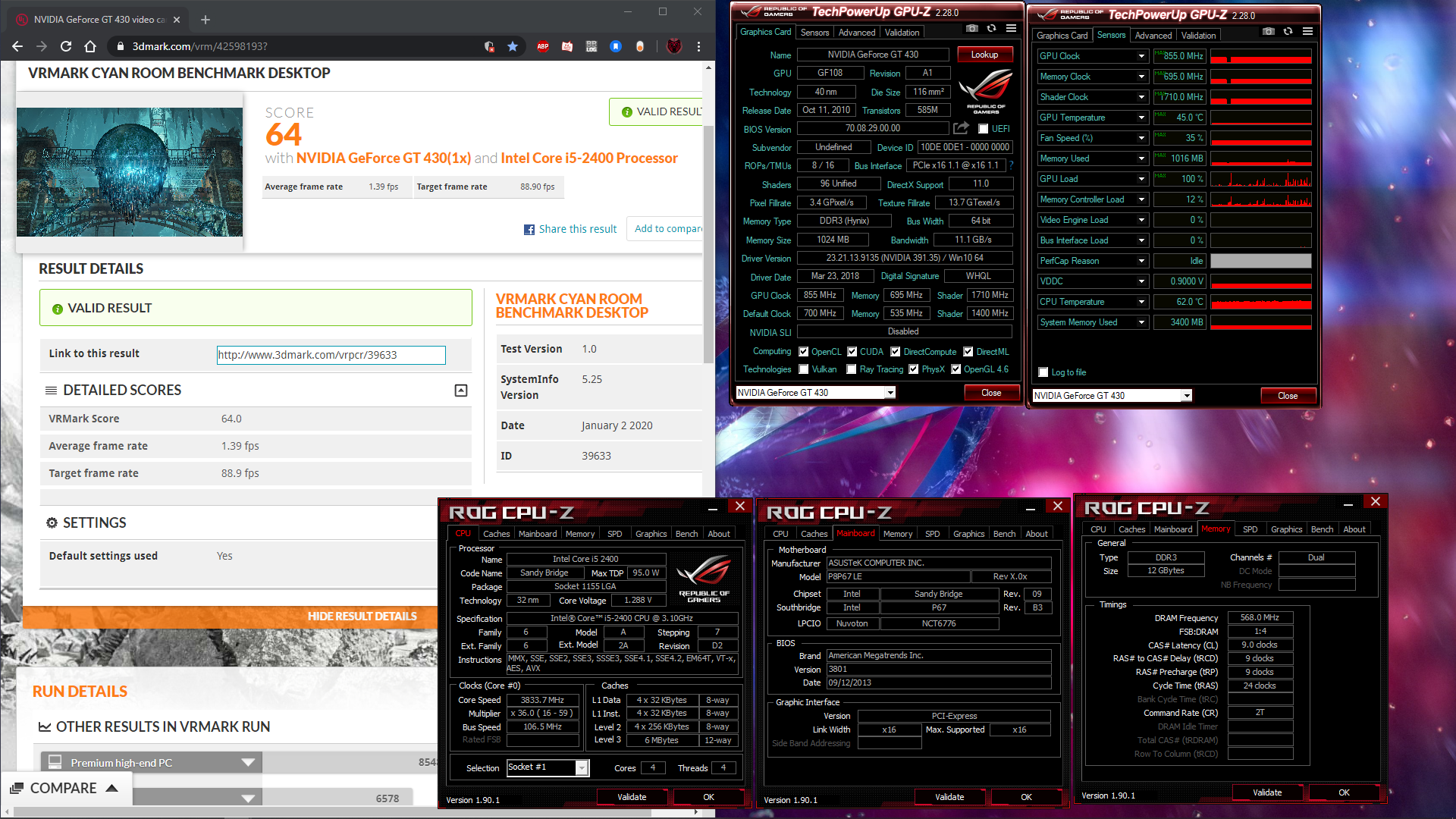Click the Memory Controller Load graph
The height and width of the screenshot is (819, 1456).
(x=1260, y=199)
